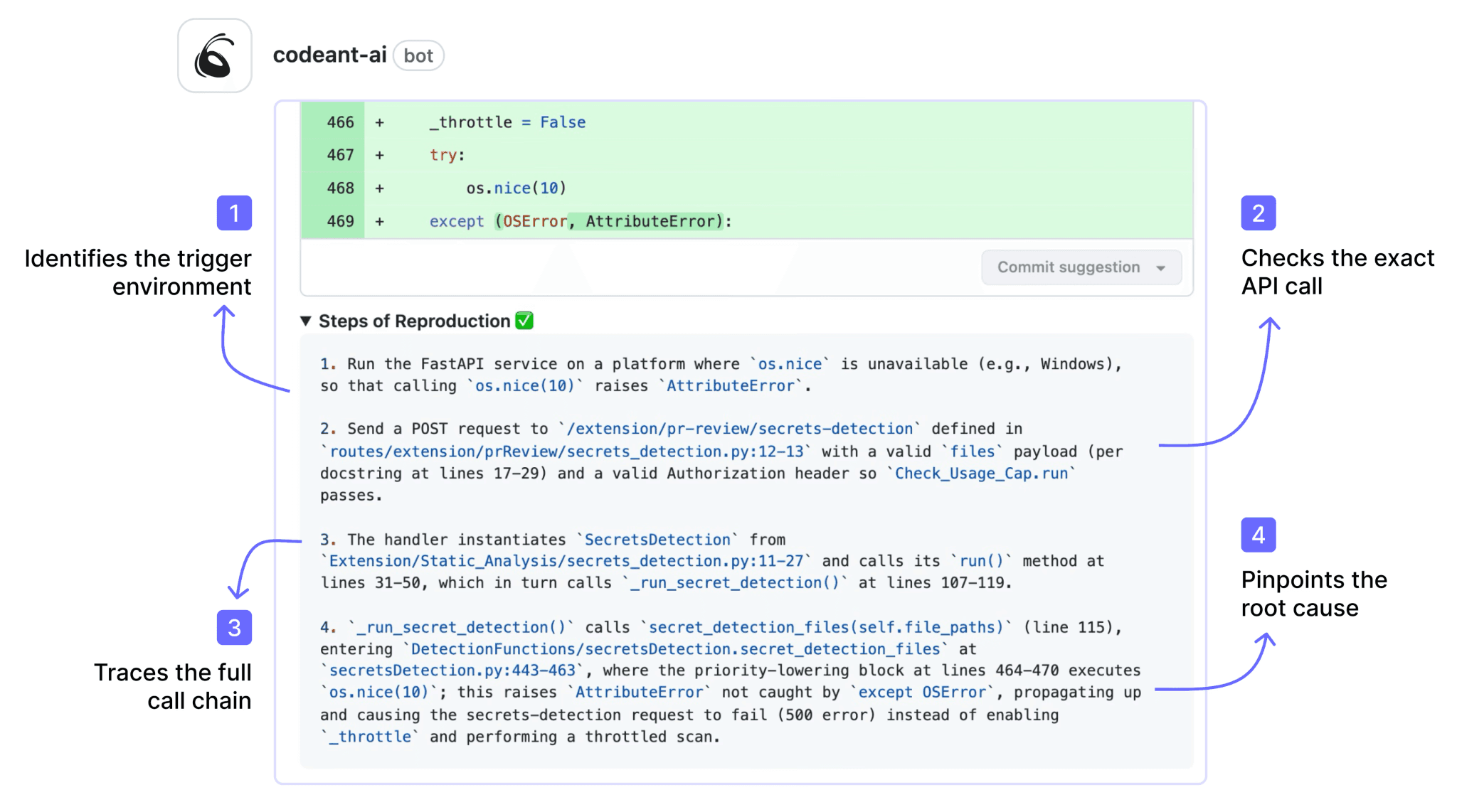
Task: Select line number 469 in diff
Action: tap(340, 221)
